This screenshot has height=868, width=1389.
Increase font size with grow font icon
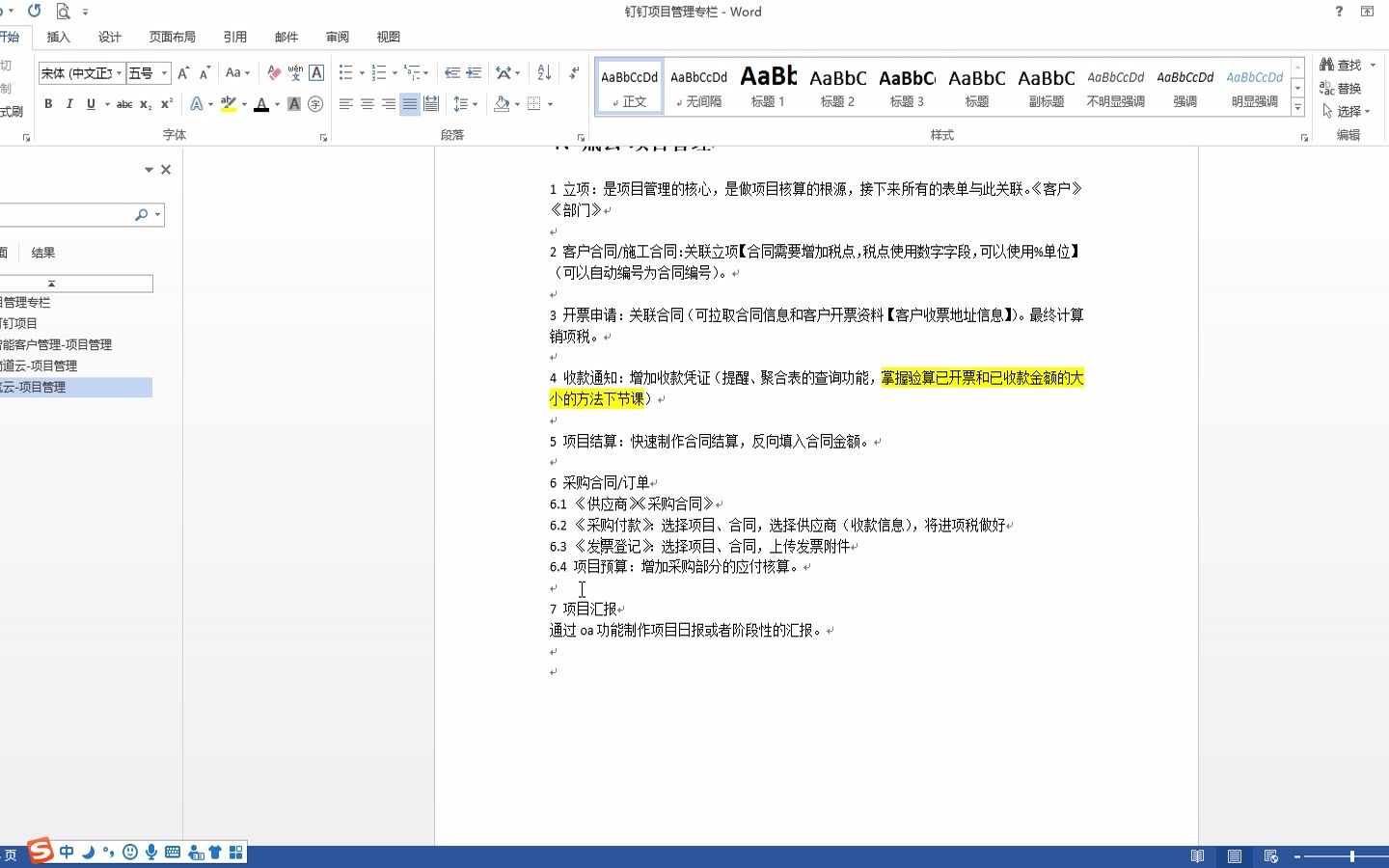click(183, 73)
